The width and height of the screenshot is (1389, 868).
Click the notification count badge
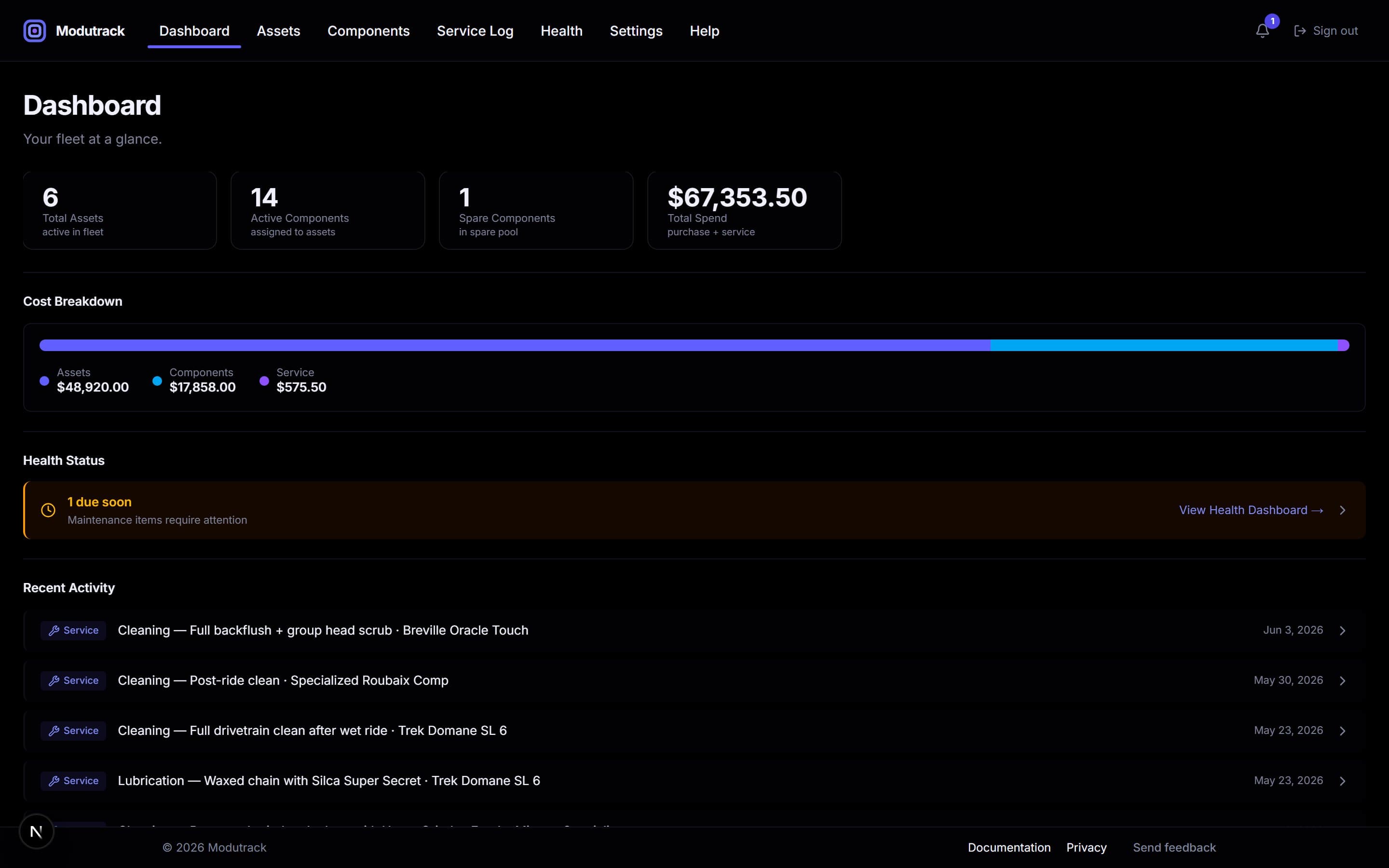pyautogui.click(x=1272, y=21)
